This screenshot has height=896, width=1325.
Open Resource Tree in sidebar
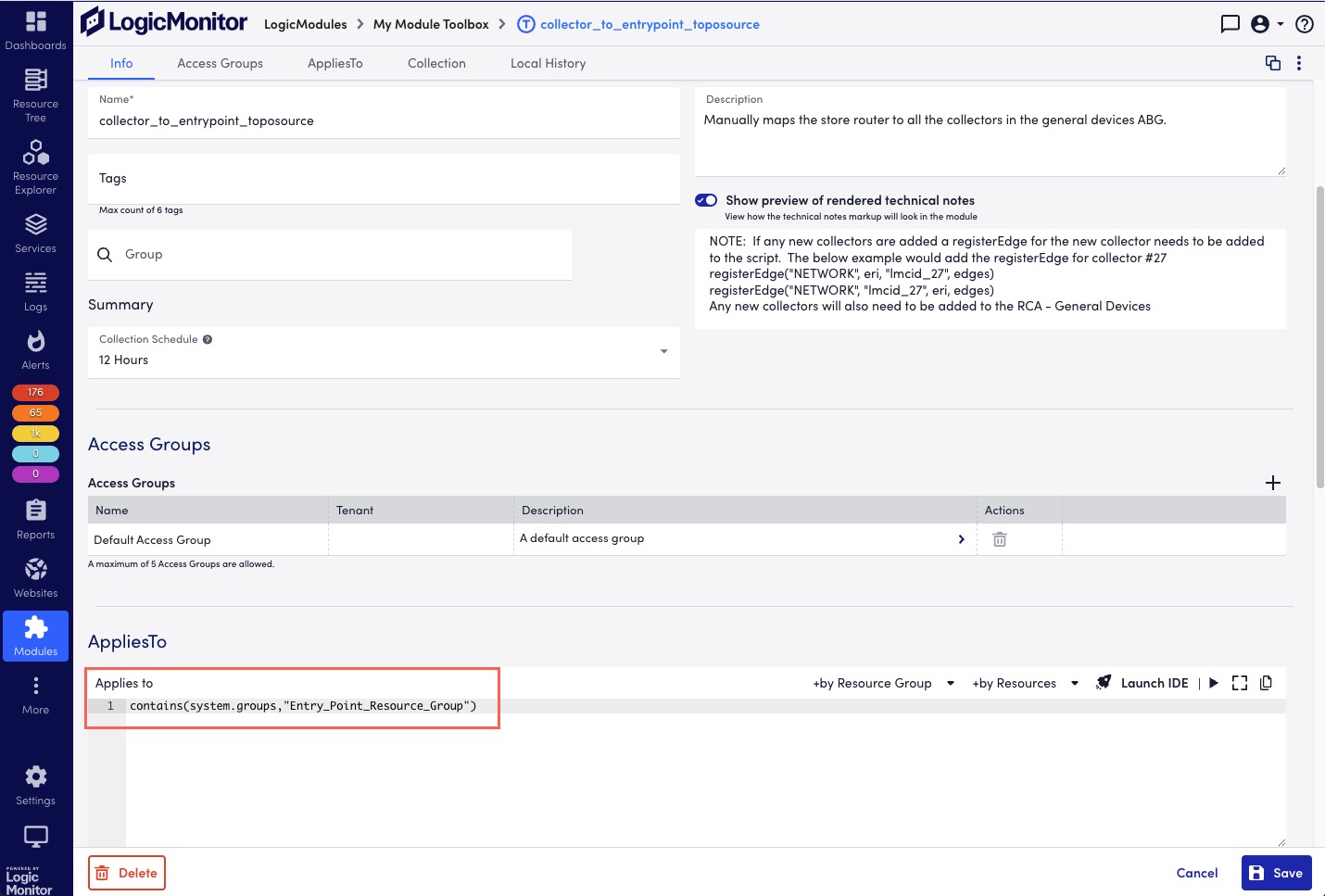point(35,95)
